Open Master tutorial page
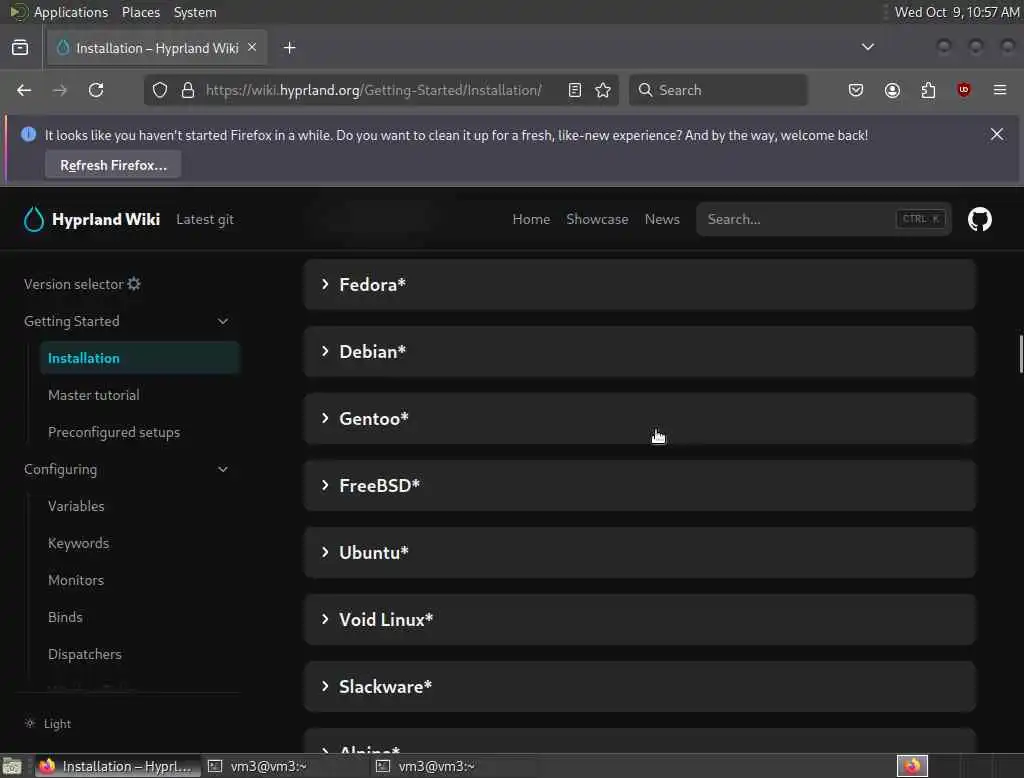The image size is (1024, 778). [x=93, y=395]
